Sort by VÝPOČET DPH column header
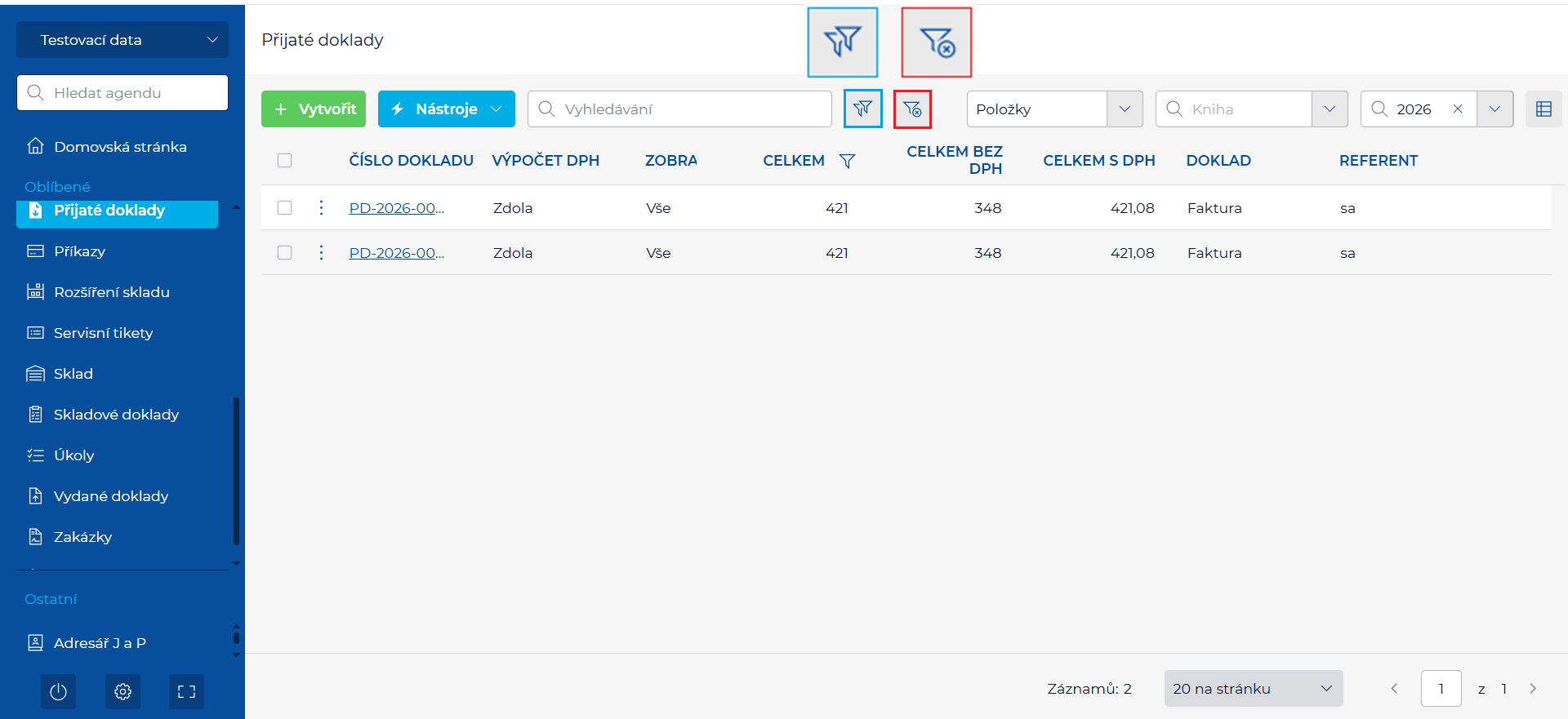Screen dimensions: 1568x719 pos(546,161)
